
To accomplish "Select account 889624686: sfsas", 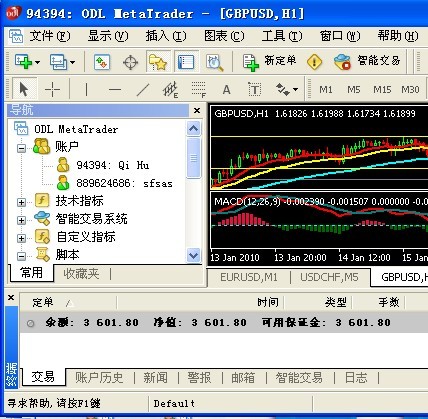I will click(x=124, y=183).
